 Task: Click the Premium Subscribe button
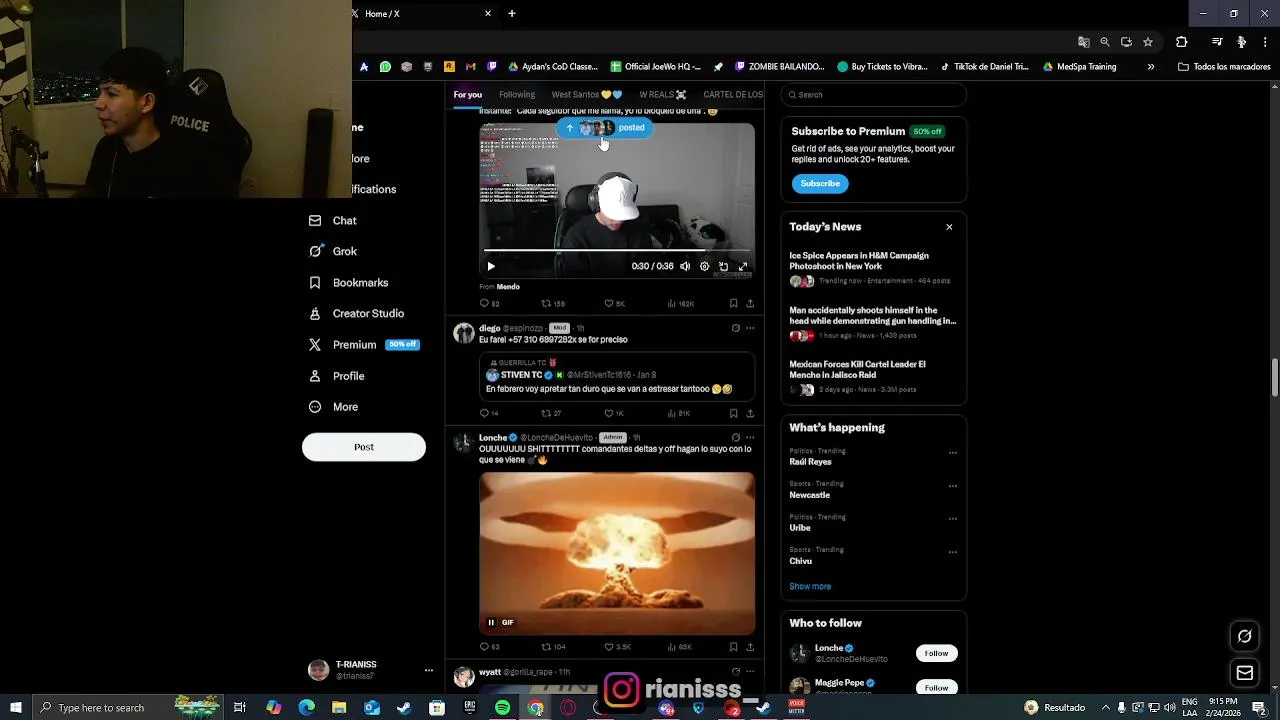(x=820, y=183)
